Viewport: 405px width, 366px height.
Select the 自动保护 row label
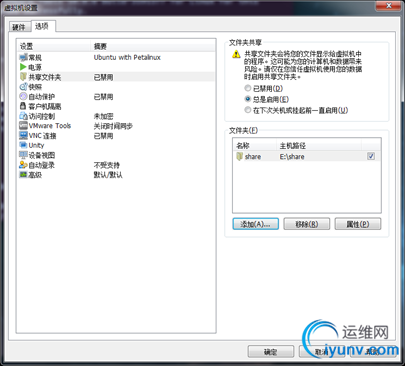[42, 97]
